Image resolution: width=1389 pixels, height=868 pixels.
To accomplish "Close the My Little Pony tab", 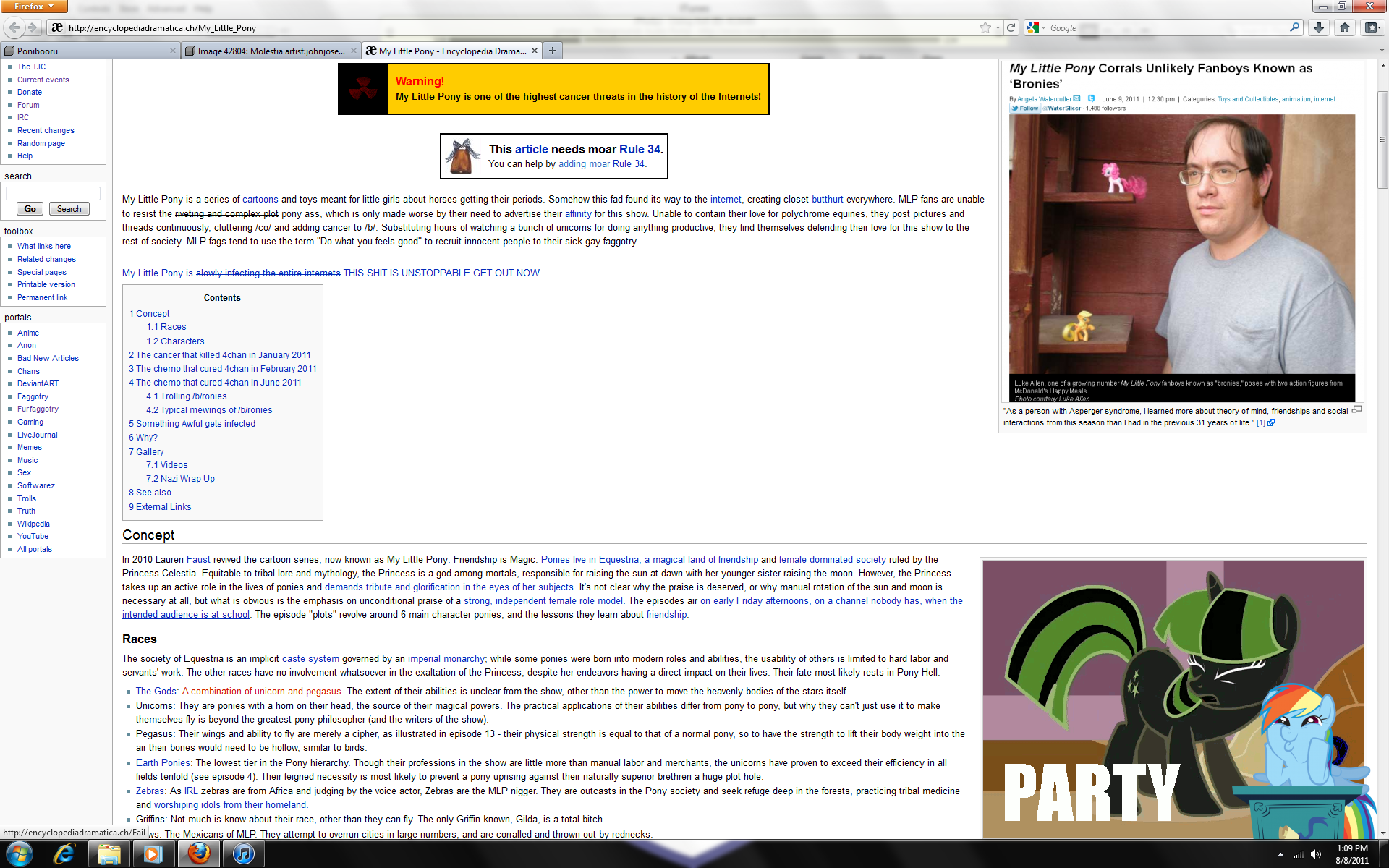I will 535,51.
